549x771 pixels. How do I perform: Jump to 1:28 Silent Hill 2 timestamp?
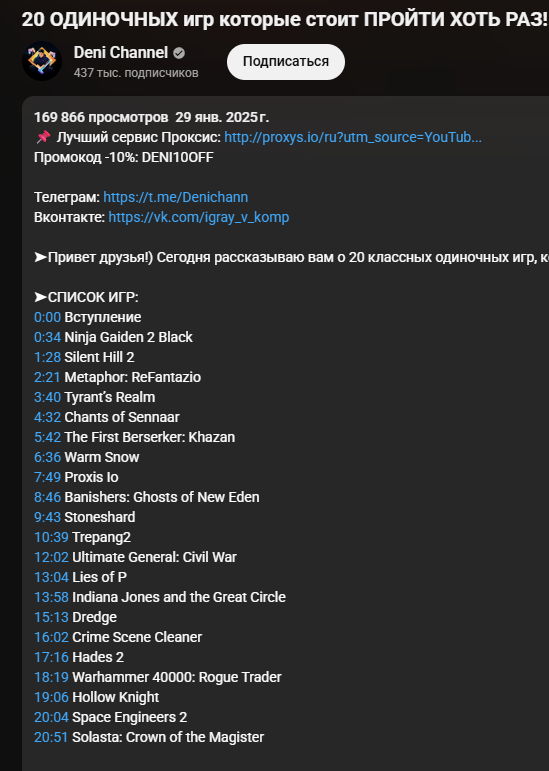pos(47,357)
